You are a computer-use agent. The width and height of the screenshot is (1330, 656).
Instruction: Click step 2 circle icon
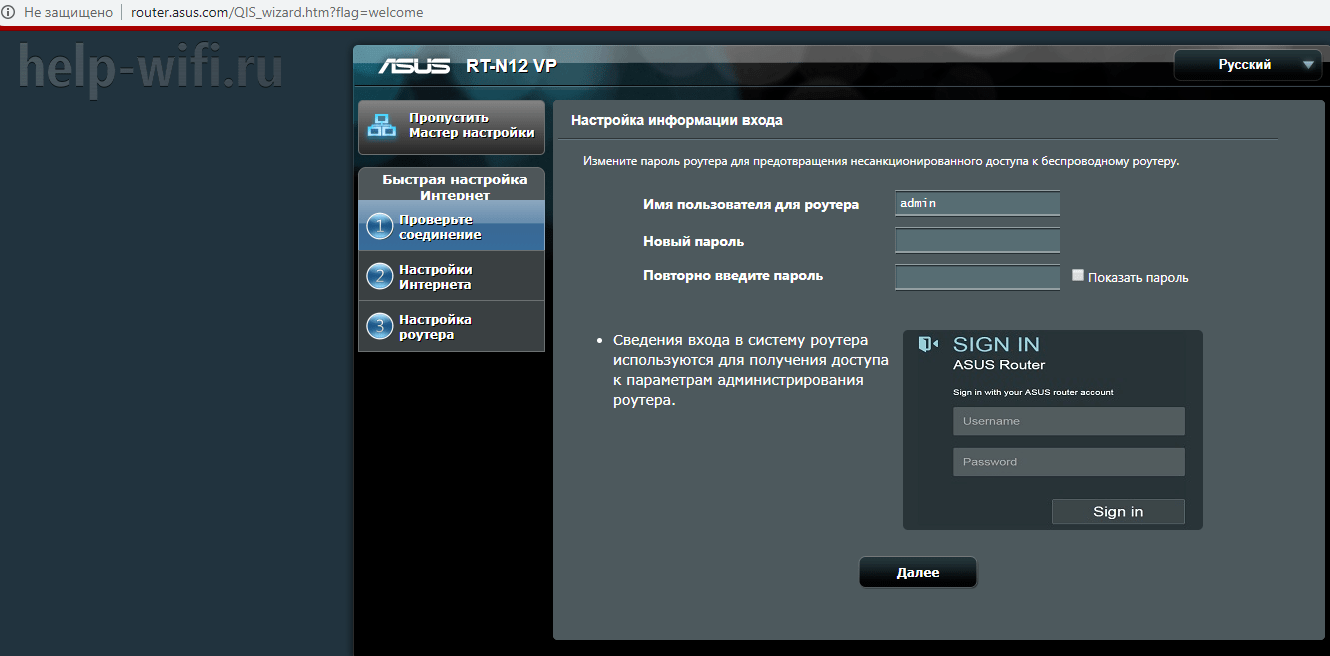pos(380,277)
